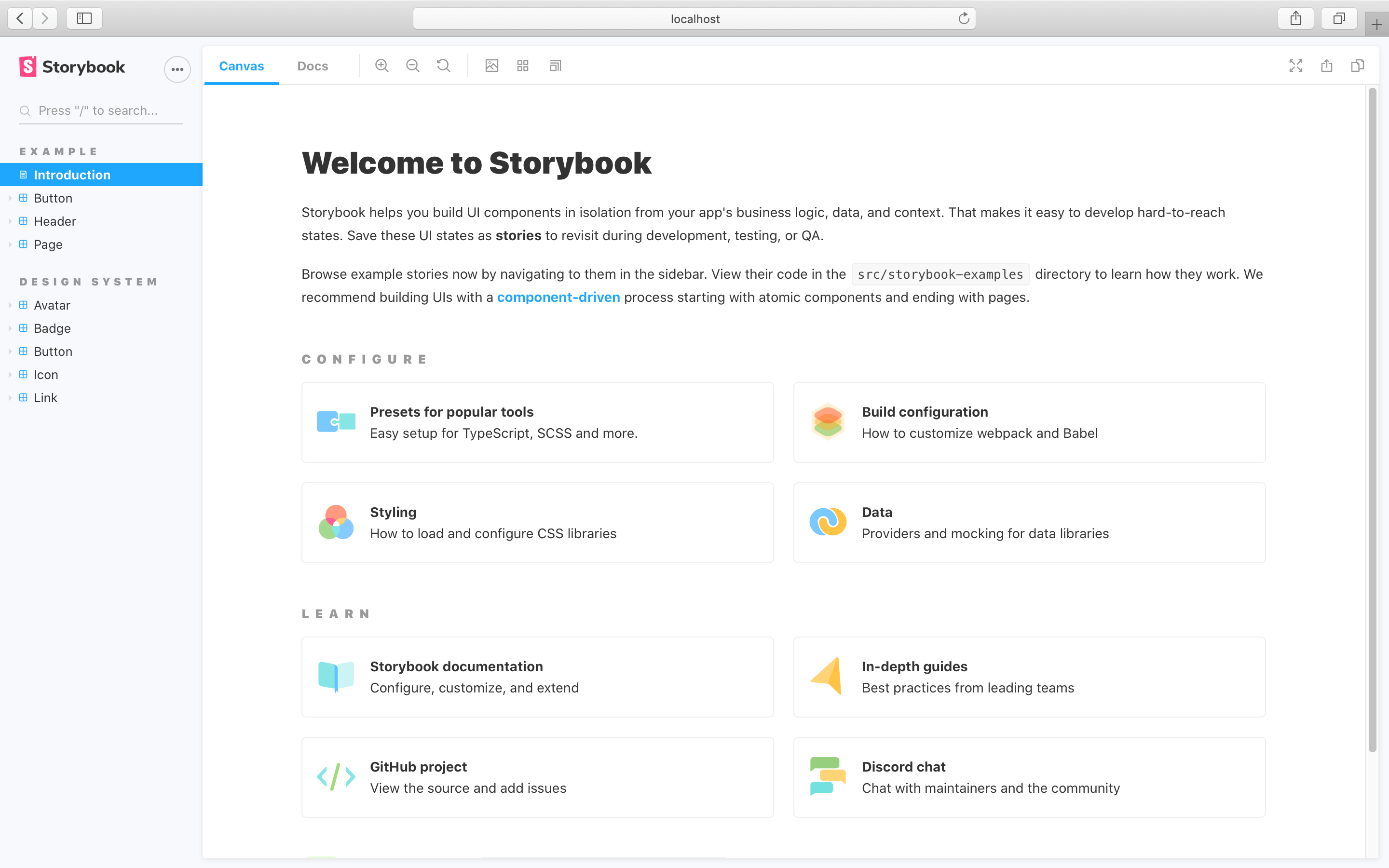This screenshot has width=1389, height=868.
Task: Switch to the Canvas tab
Action: pyautogui.click(x=242, y=66)
